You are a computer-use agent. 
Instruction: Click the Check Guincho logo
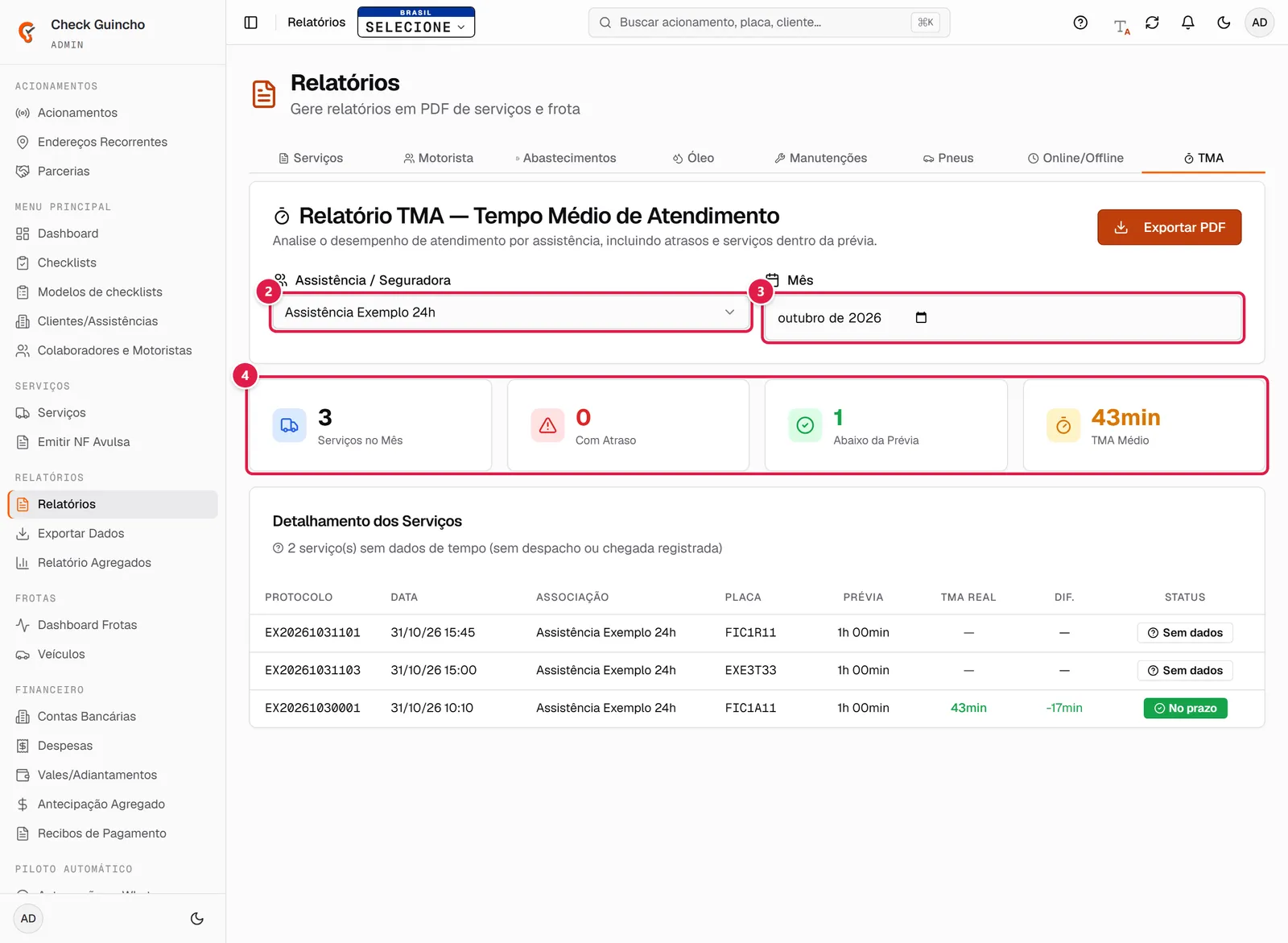[27, 32]
